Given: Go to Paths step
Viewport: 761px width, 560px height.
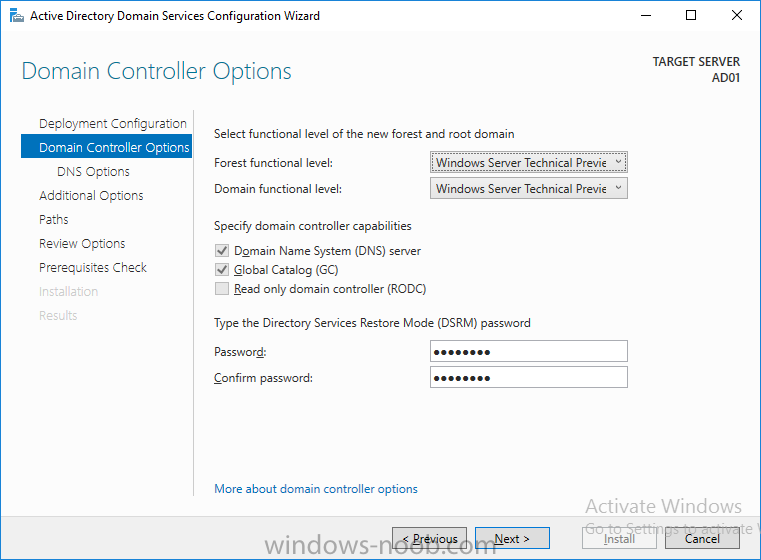Looking at the screenshot, I should pos(53,219).
